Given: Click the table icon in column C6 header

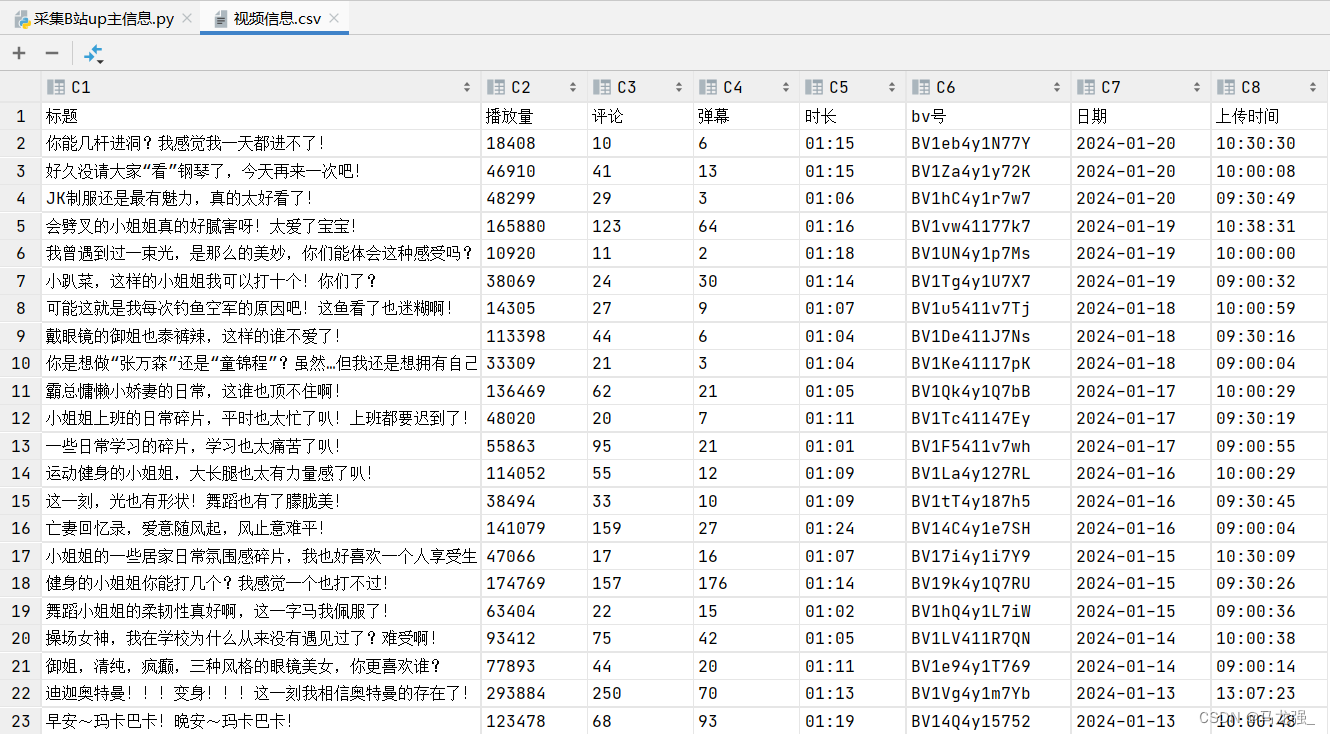Looking at the screenshot, I should (920, 87).
